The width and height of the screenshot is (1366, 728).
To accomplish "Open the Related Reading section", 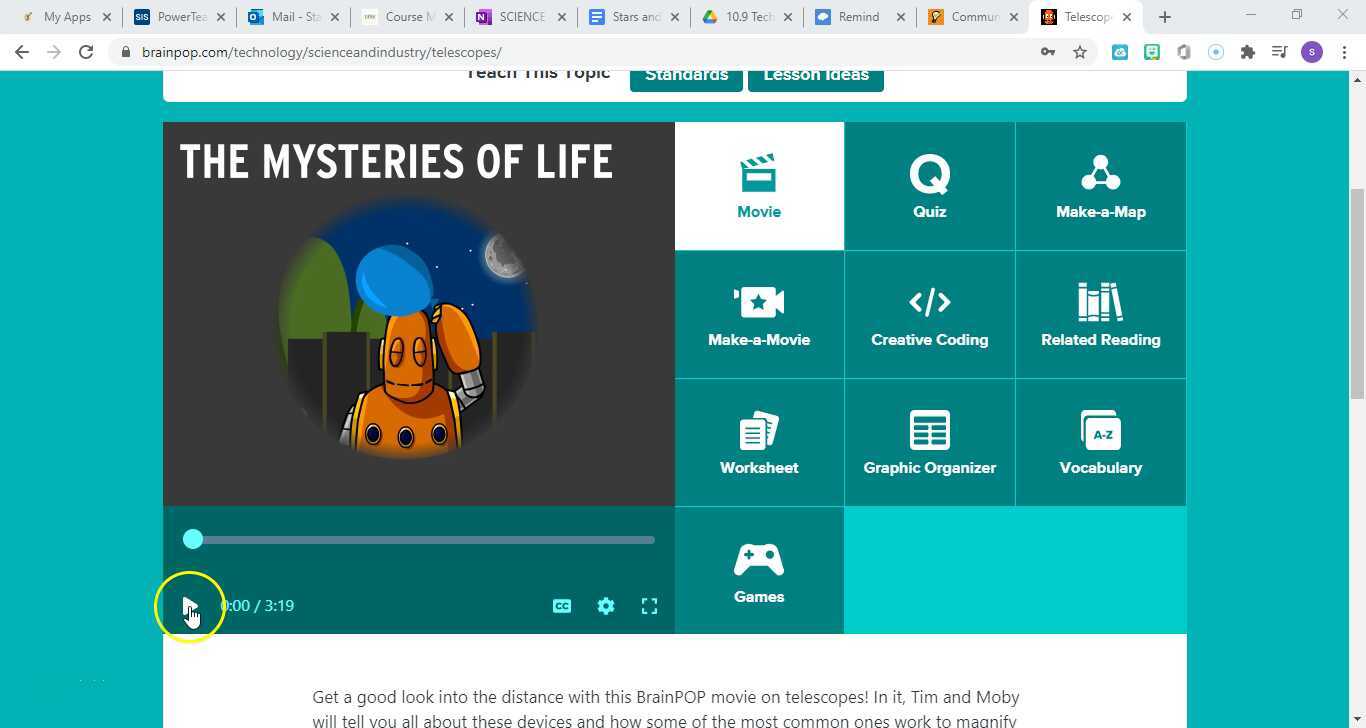I will tap(1100, 313).
